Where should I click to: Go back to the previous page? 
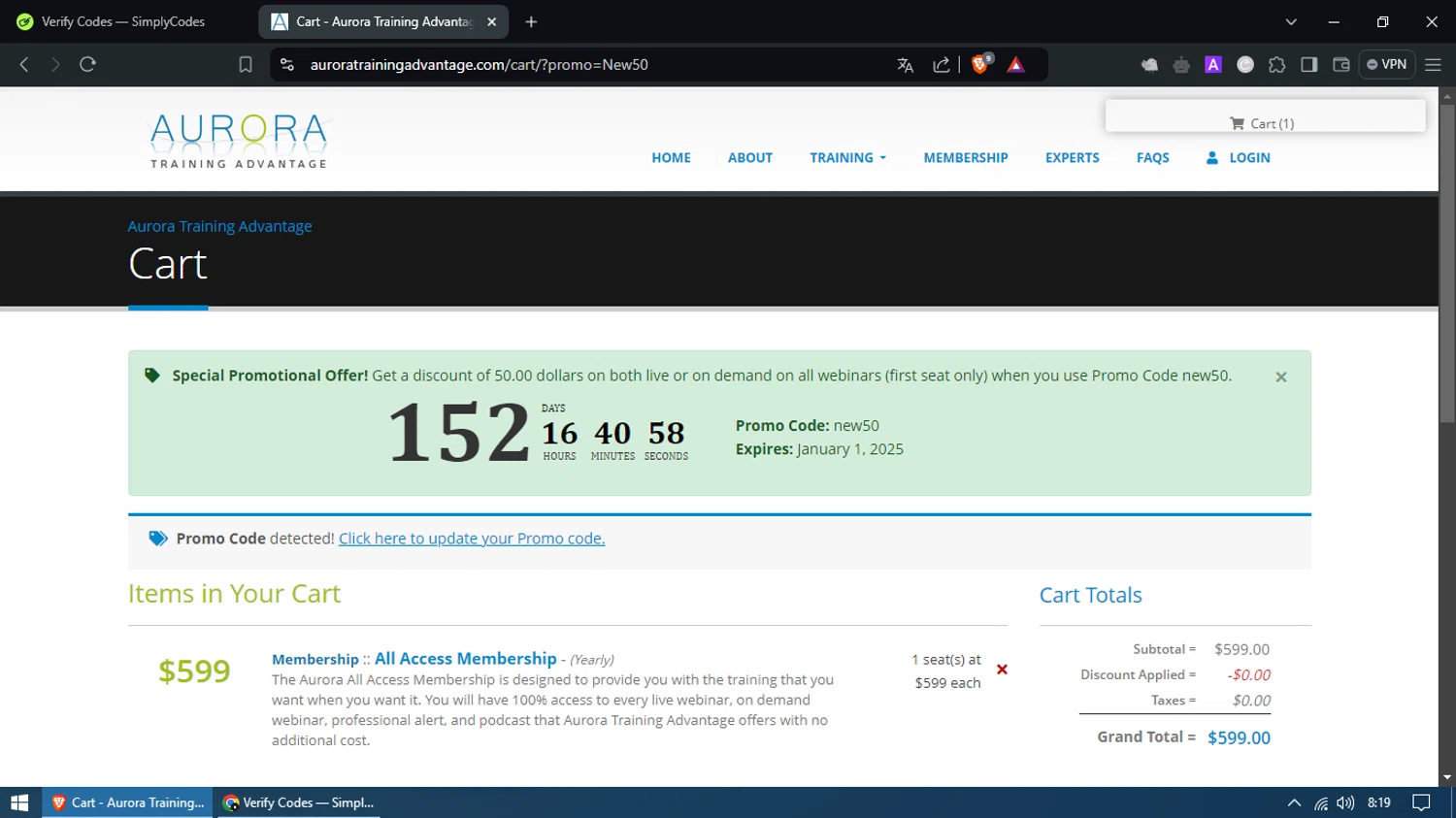(24, 64)
